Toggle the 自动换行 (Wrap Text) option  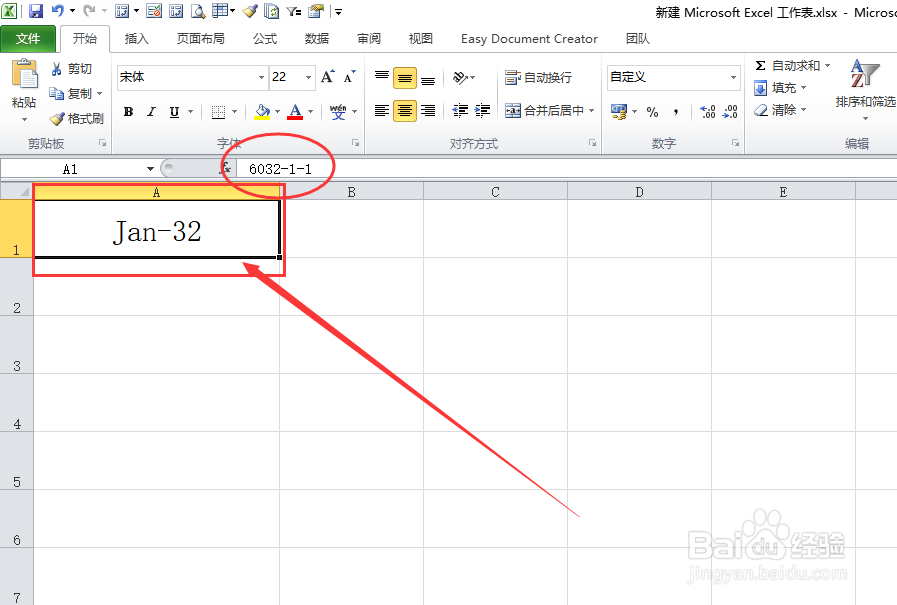(538, 77)
